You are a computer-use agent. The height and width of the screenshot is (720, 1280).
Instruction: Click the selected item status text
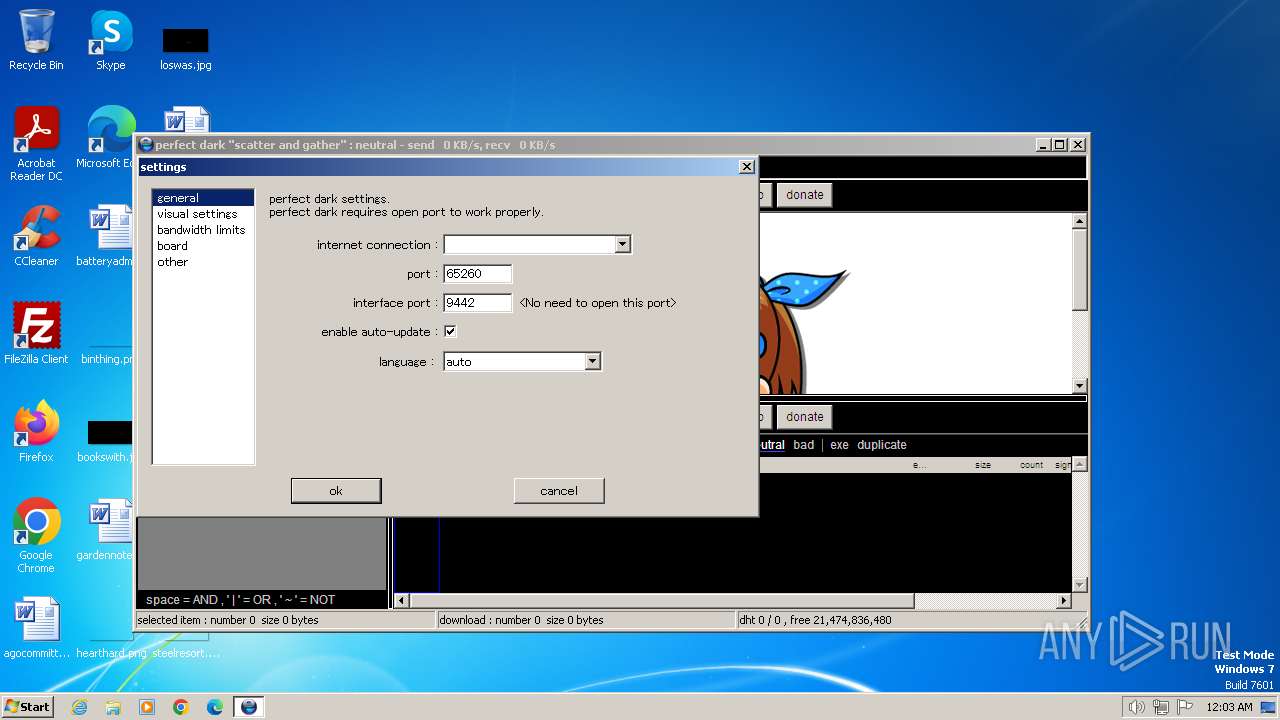coord(228,620)
